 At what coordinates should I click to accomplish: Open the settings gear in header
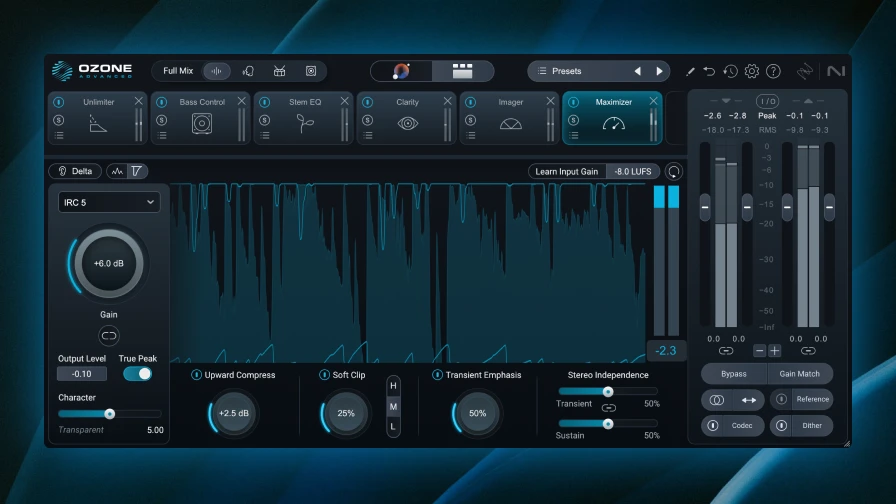(752, 71)
